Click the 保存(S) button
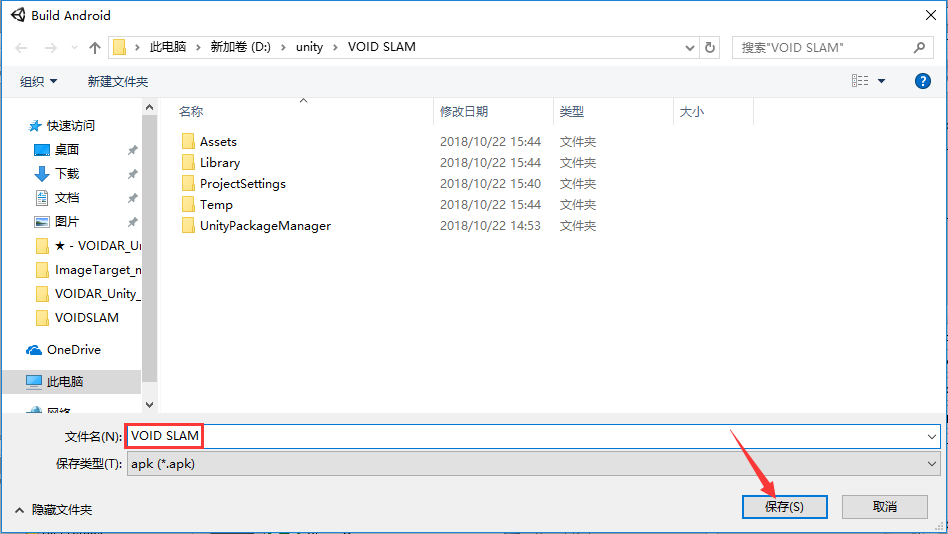Image resolution: width=948 pixels, height=534 pixels. point(784,507)
